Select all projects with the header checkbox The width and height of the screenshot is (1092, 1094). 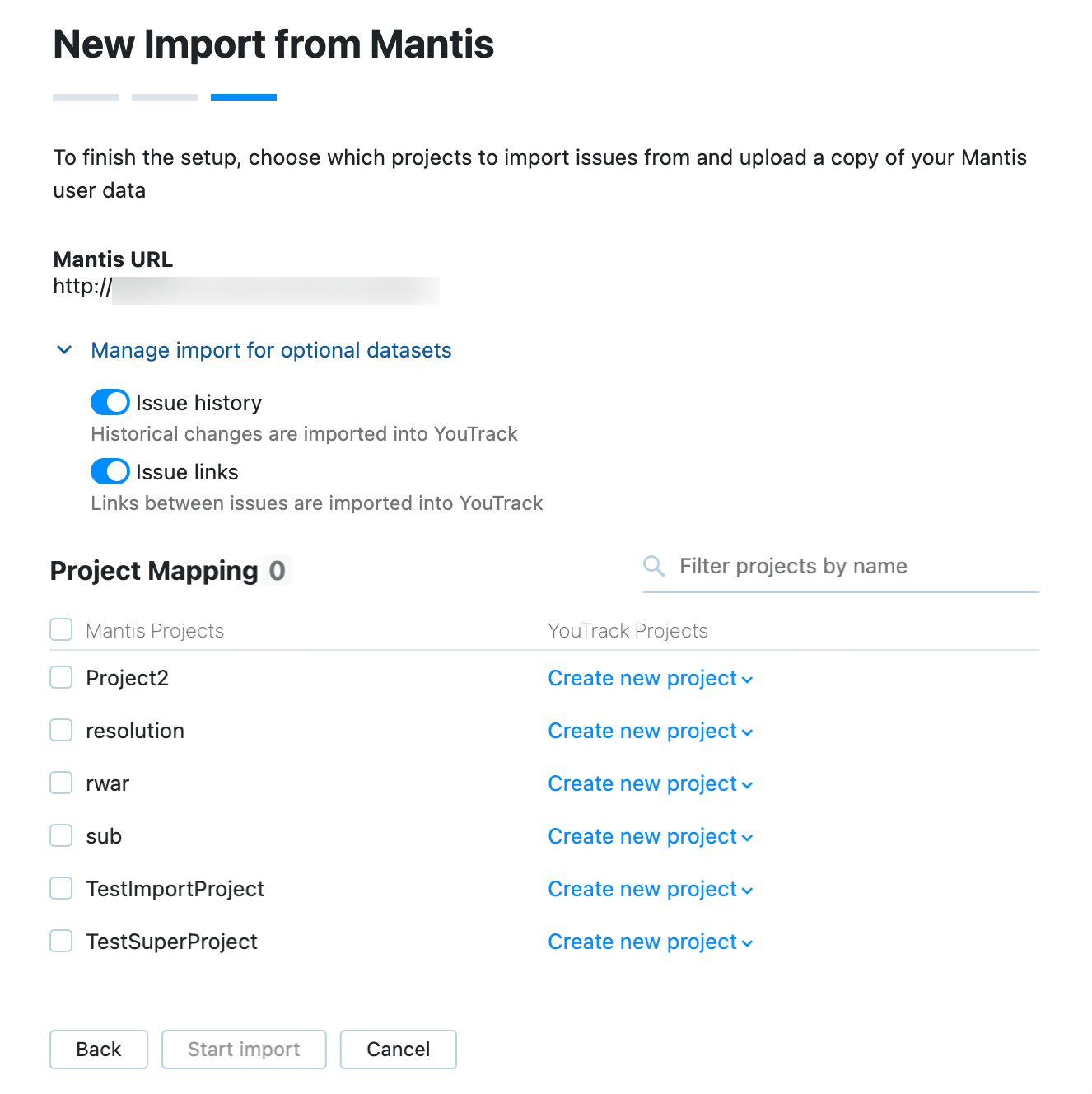[x=61, y=629]
